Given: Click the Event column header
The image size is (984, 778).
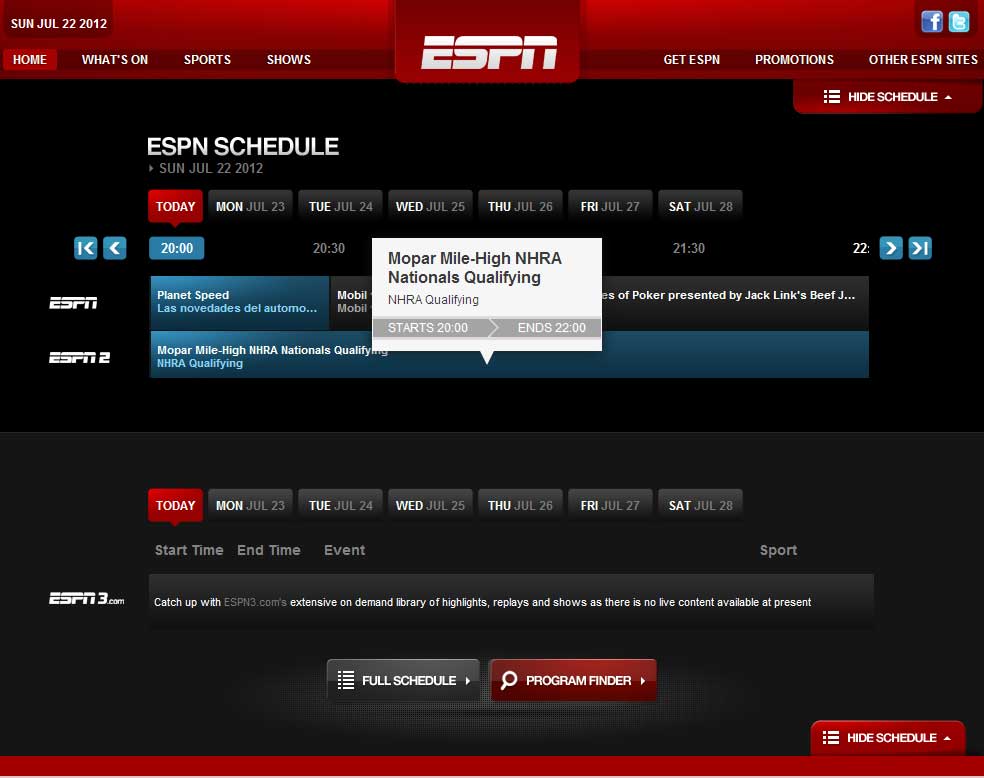Looking at the screenshot, I should point(345,550).
